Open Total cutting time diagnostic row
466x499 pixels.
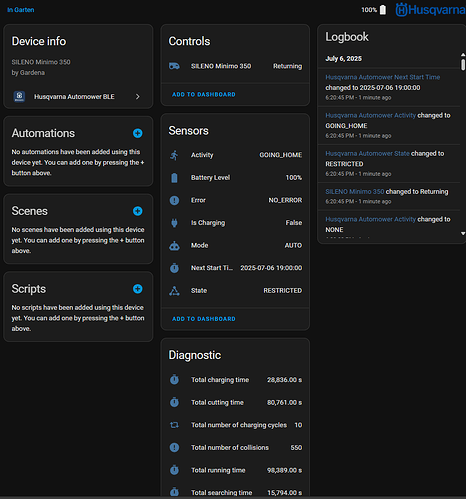[x=235, y=403]
